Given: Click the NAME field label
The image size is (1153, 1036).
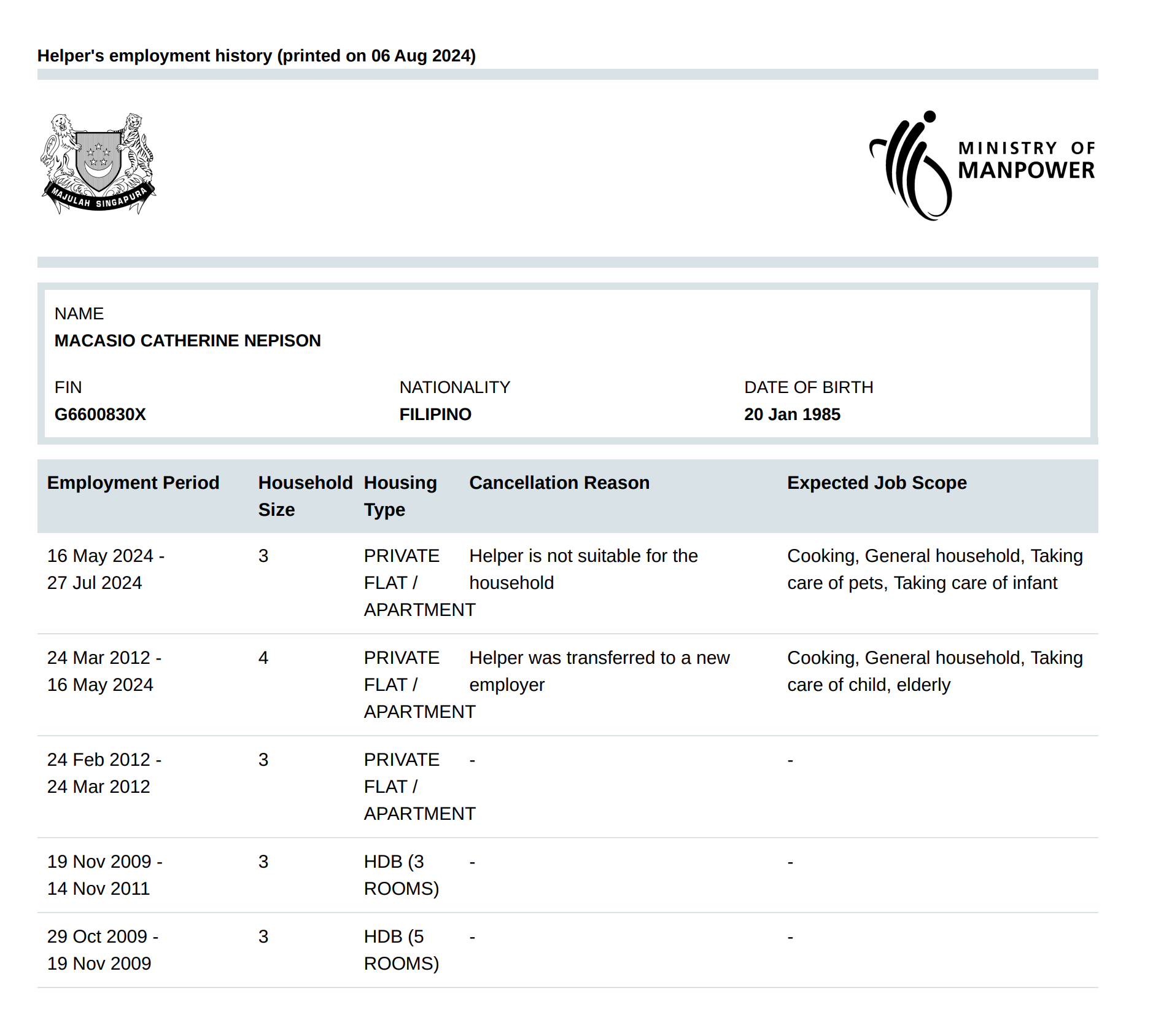Looking at the screenshot, I should (x=79, y=314).
